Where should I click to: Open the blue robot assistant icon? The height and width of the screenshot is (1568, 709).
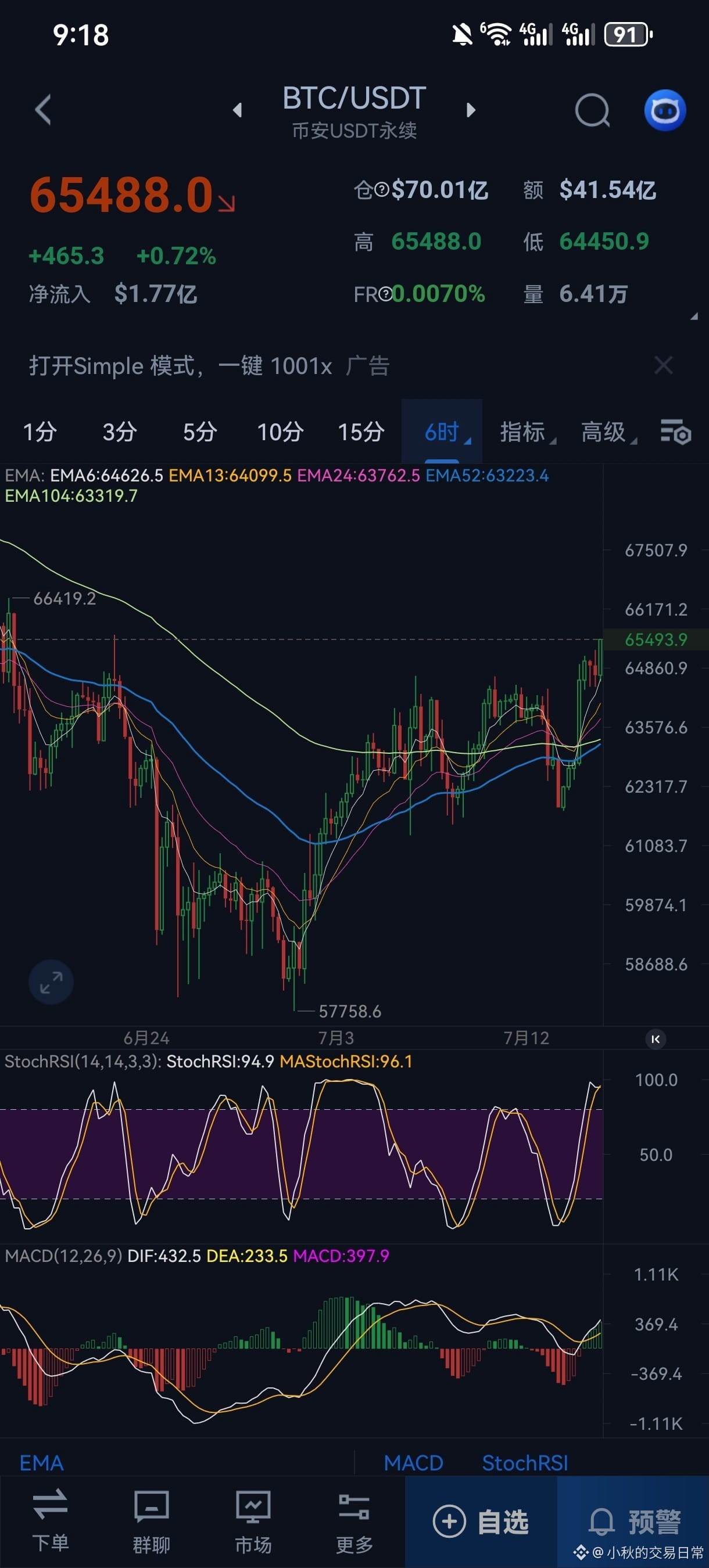665,110
